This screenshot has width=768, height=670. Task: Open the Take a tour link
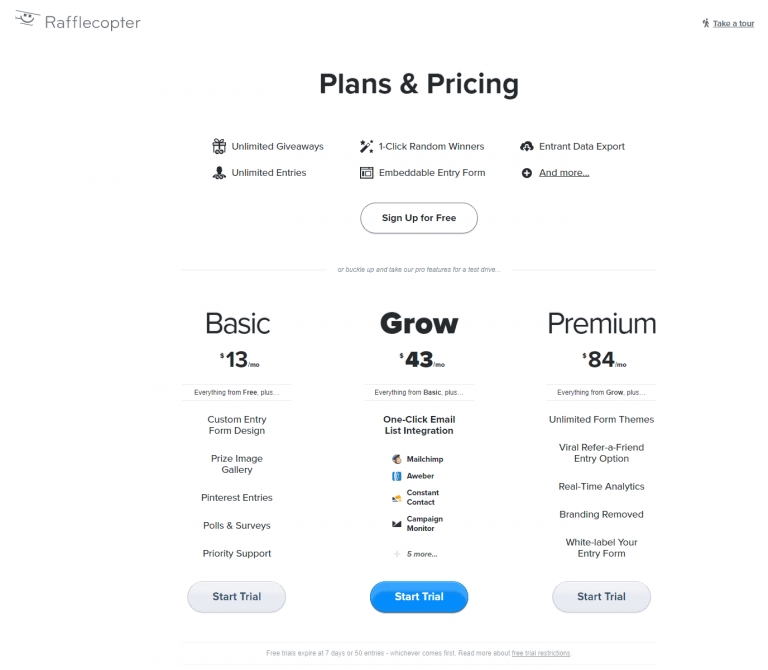[733, 24]
